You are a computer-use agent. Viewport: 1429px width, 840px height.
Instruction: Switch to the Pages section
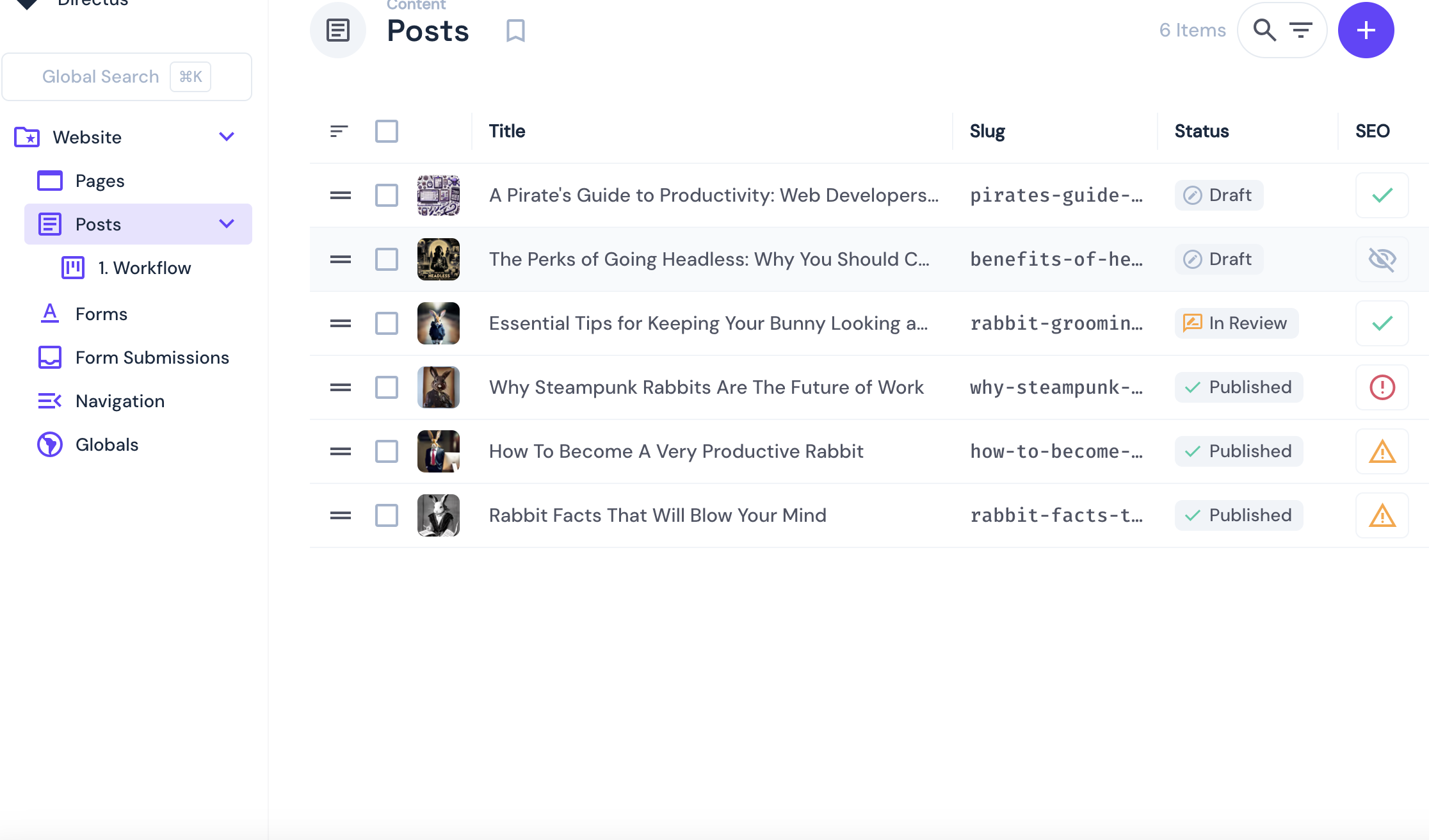point(100,181)
